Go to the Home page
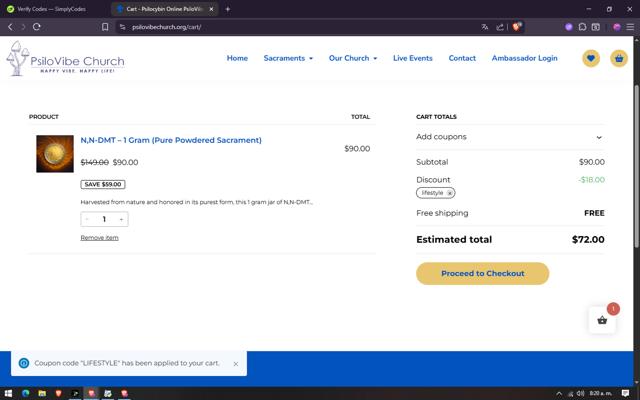The image size is (640, 400). pyautogui.click(x=237, y=58)
